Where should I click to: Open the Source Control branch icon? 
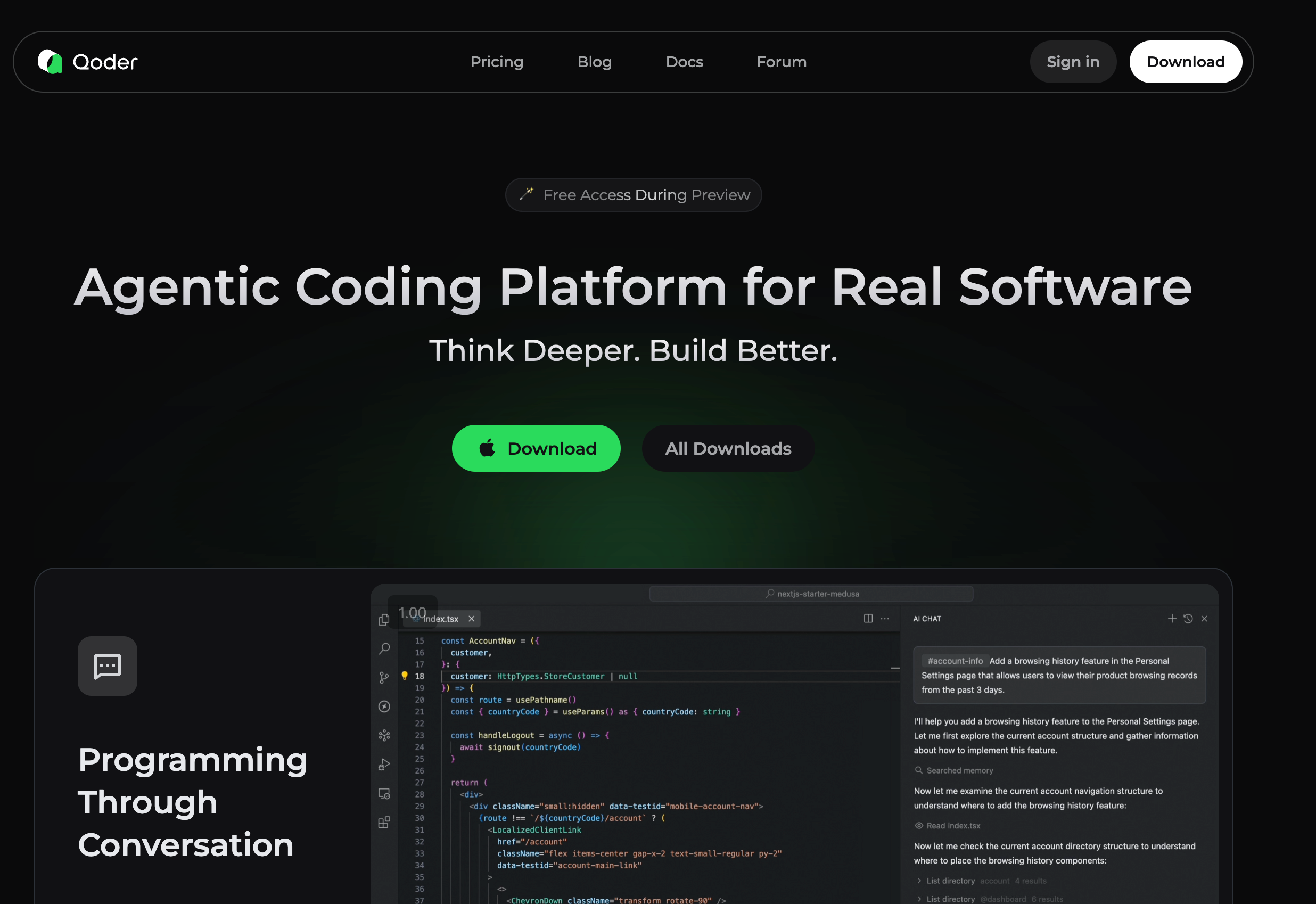[x=384, y=677]
